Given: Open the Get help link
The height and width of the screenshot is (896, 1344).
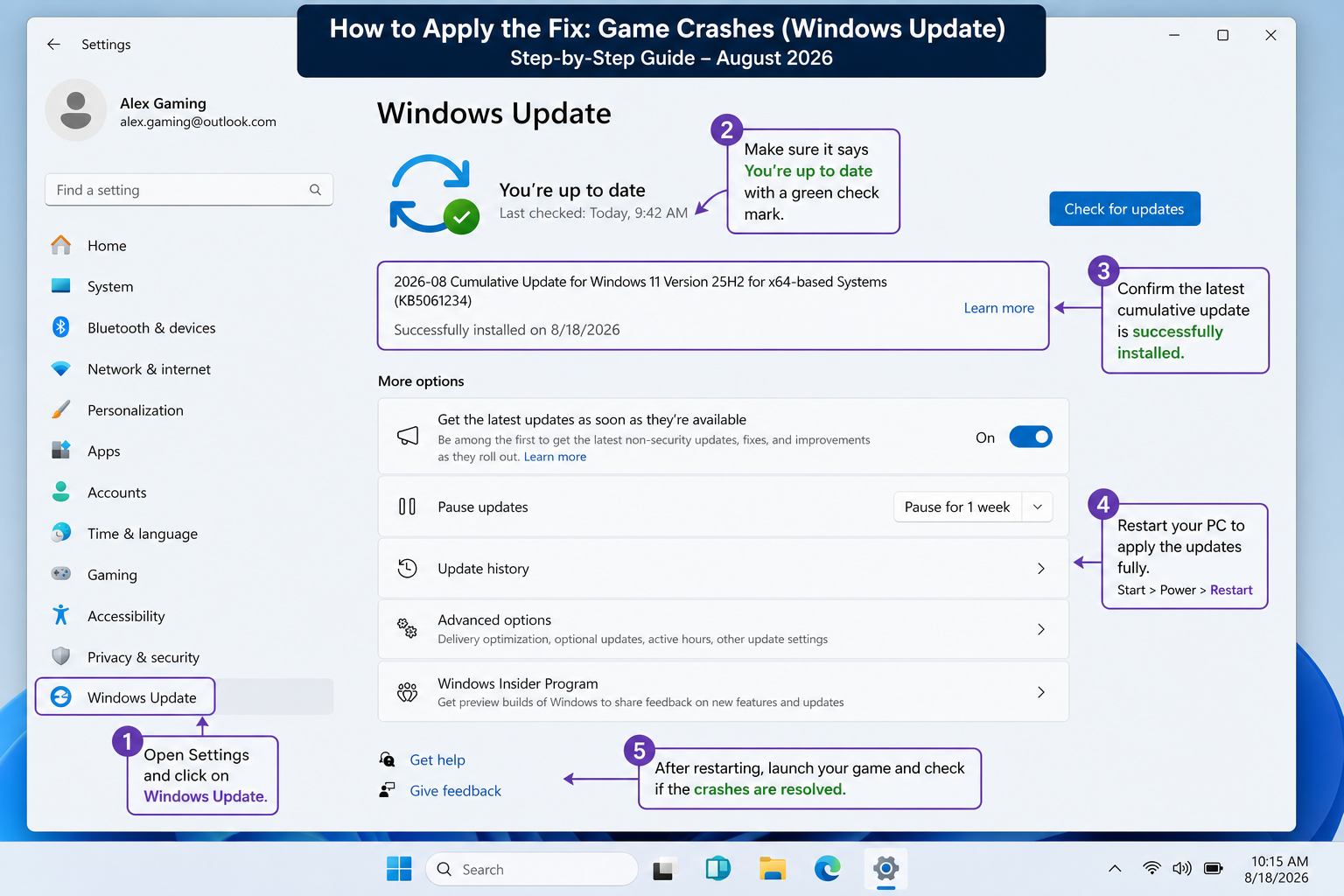Looking at the screenshot, I should [x=437, y=760].
